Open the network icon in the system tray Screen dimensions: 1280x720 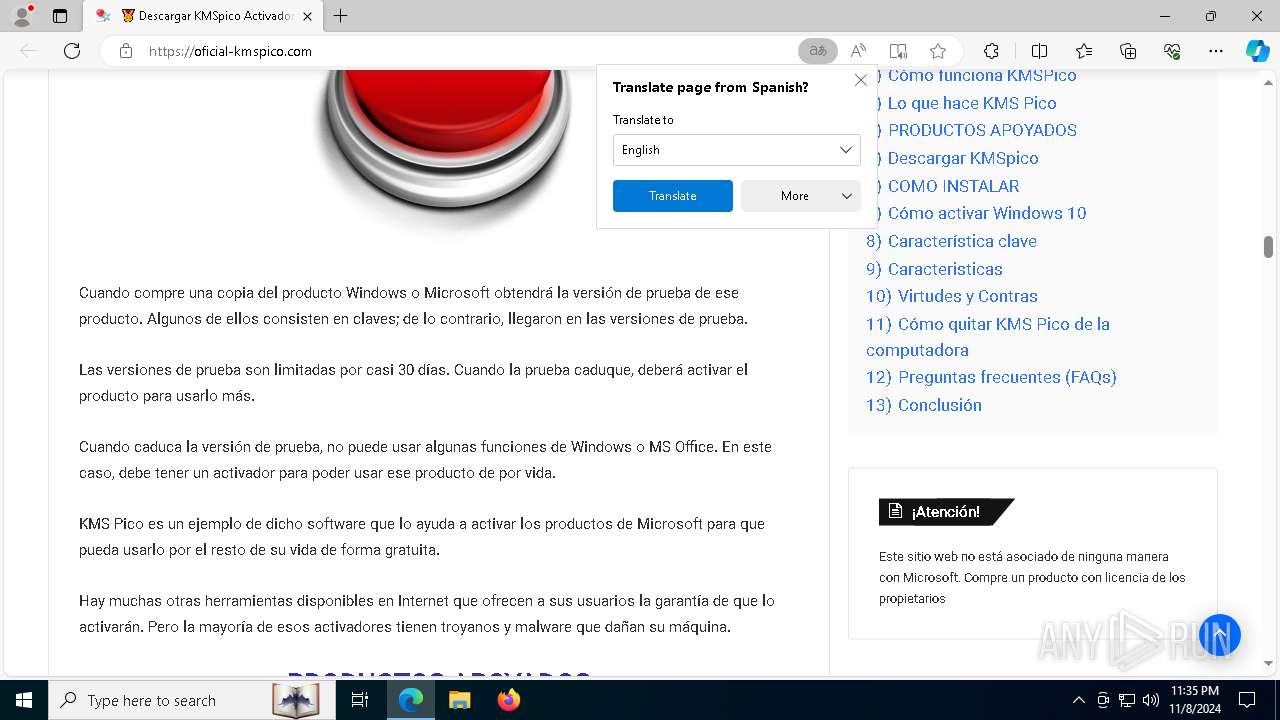[1127, 700]
